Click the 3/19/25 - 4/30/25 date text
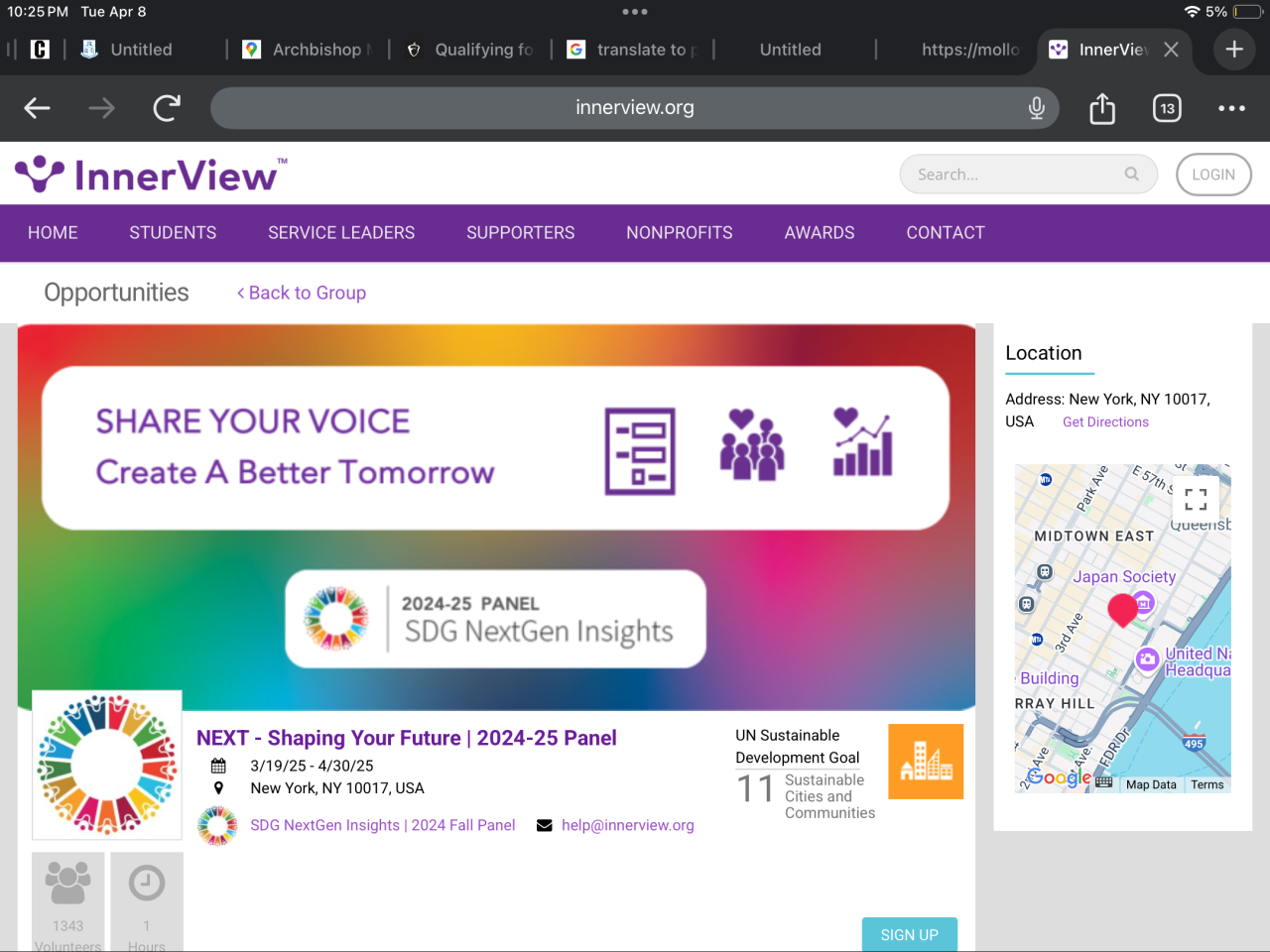 coord(312,766)
